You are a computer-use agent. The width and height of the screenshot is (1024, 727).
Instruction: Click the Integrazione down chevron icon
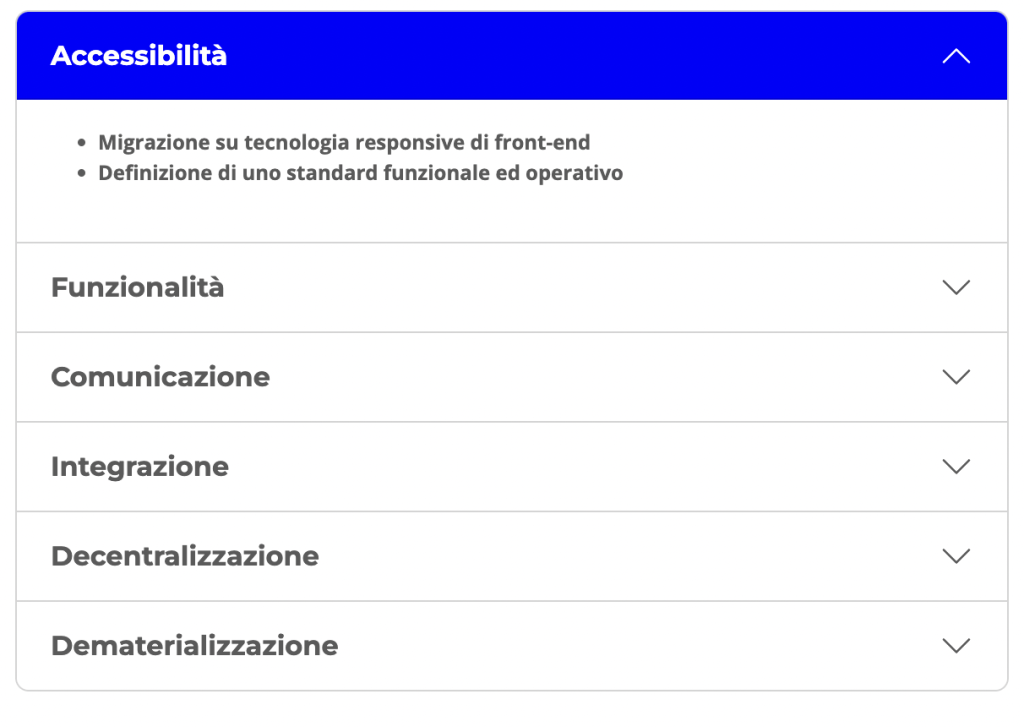(x=956, y=467)
